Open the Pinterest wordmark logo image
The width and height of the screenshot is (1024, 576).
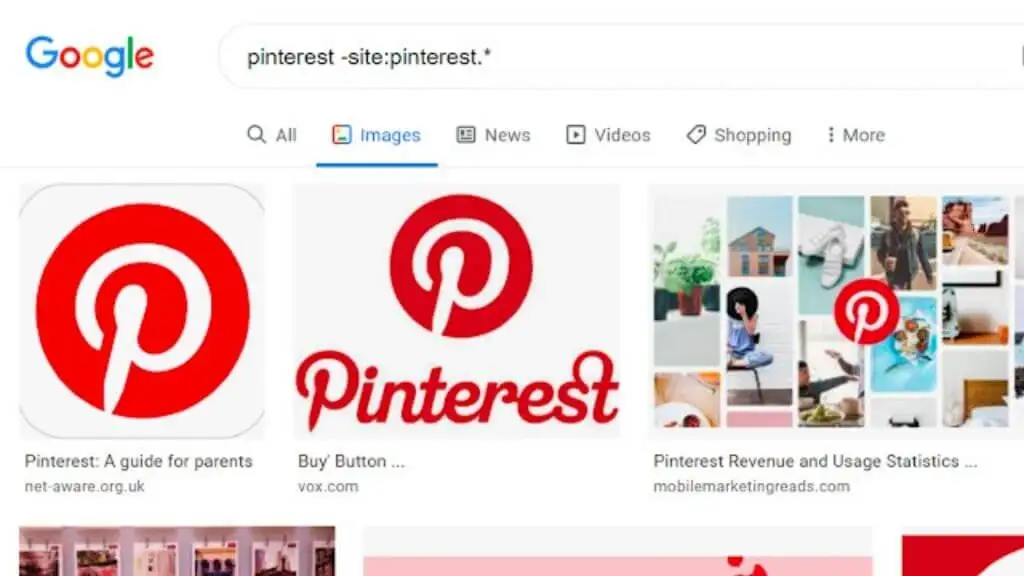coord(456,311)
